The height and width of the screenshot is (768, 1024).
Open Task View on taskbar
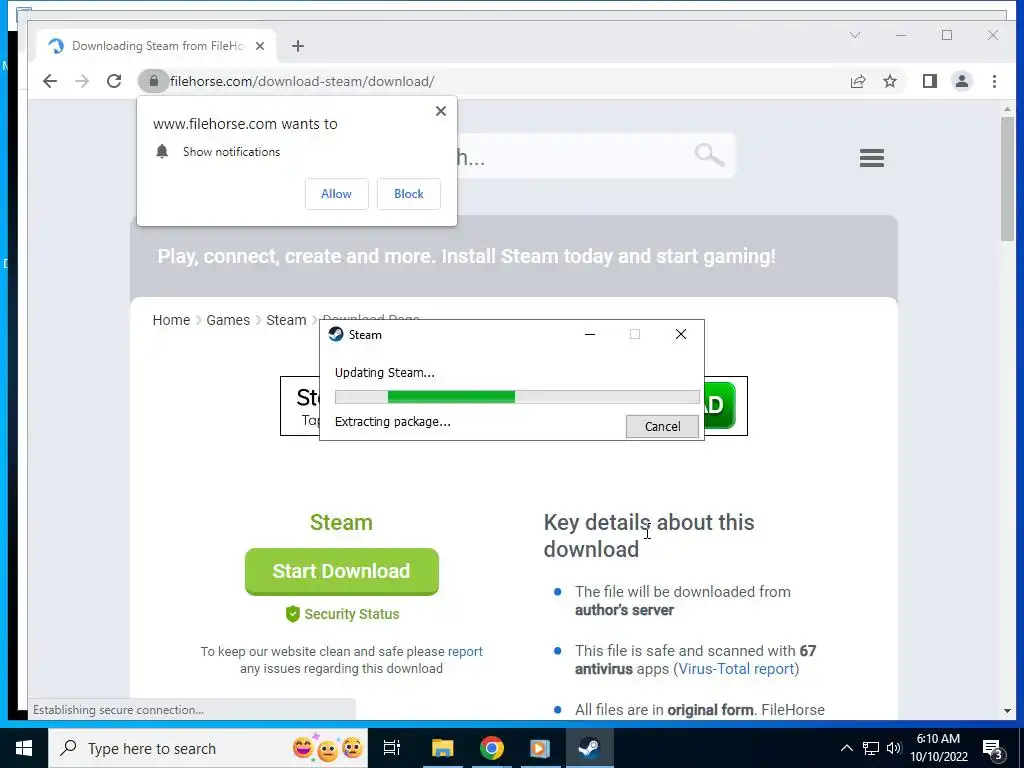click(392, 748)
